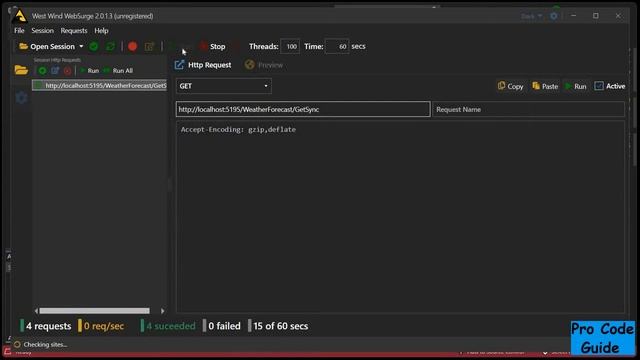Image resolution: width=640 pixels, height=360 pixels.
Task: Copy the current request
Action: [x=510, y=86]
